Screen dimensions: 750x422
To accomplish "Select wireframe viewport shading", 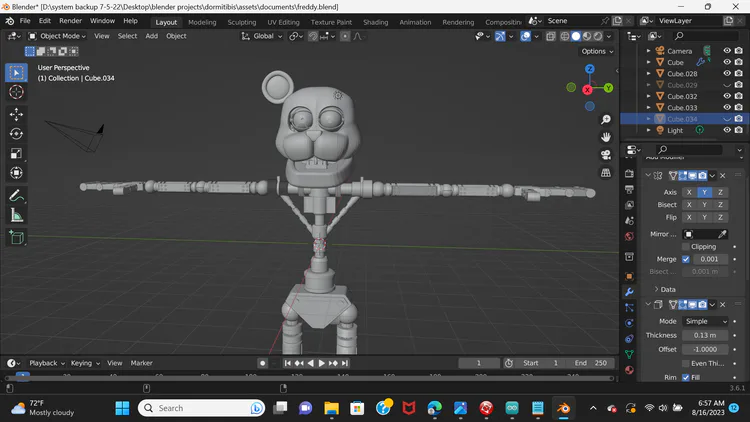I will [565, 36].
